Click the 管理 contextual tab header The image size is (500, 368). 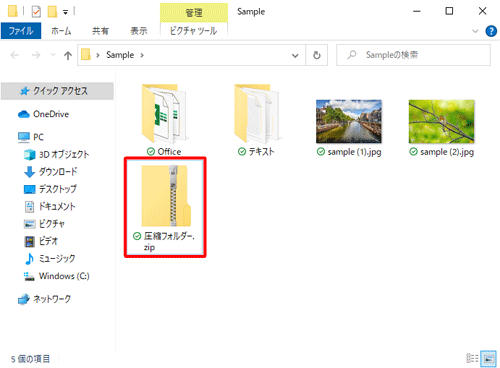click(x=194, y=13)
